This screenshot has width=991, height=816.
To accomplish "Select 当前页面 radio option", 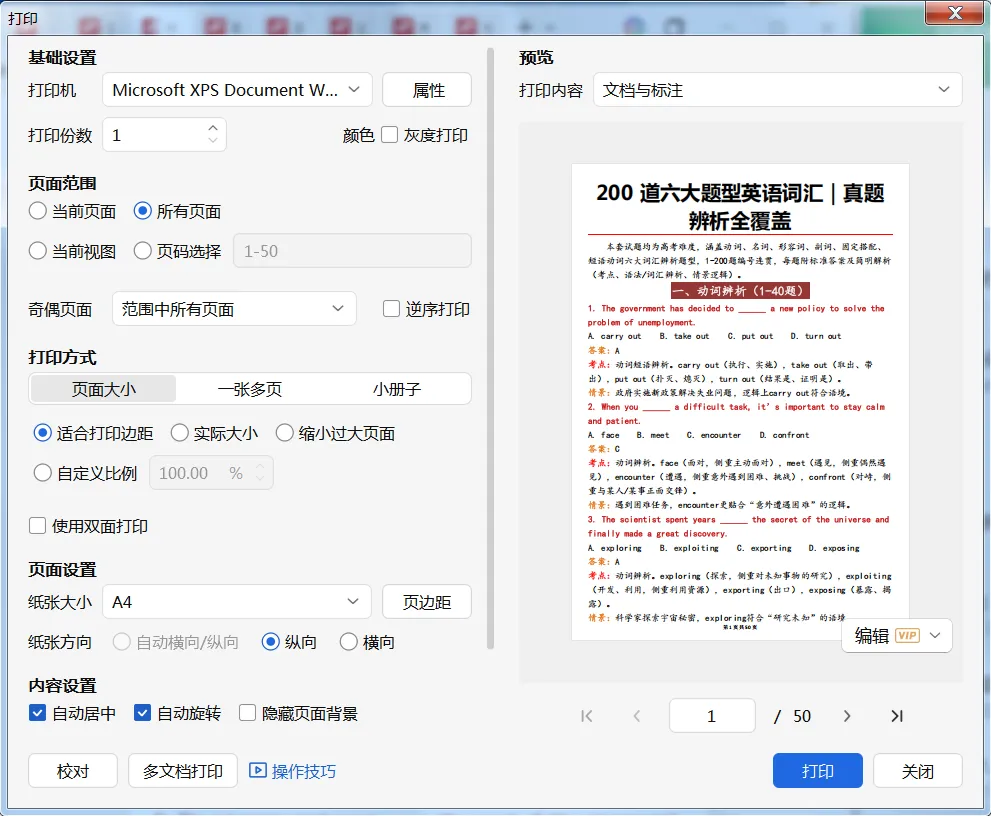I will tap(37, 211).
